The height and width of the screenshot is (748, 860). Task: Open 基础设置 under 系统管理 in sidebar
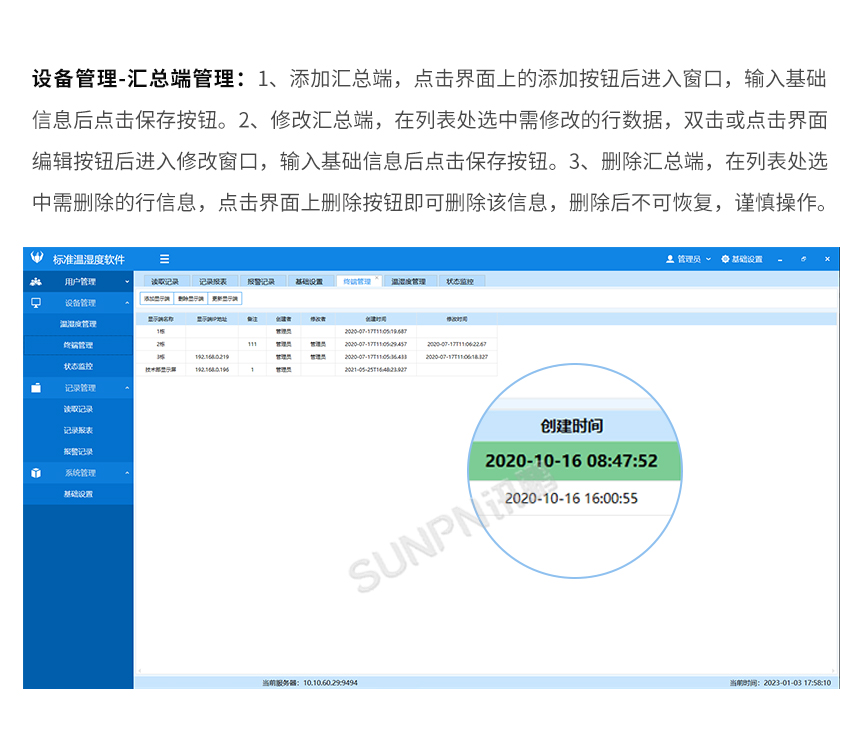[78, 493]
